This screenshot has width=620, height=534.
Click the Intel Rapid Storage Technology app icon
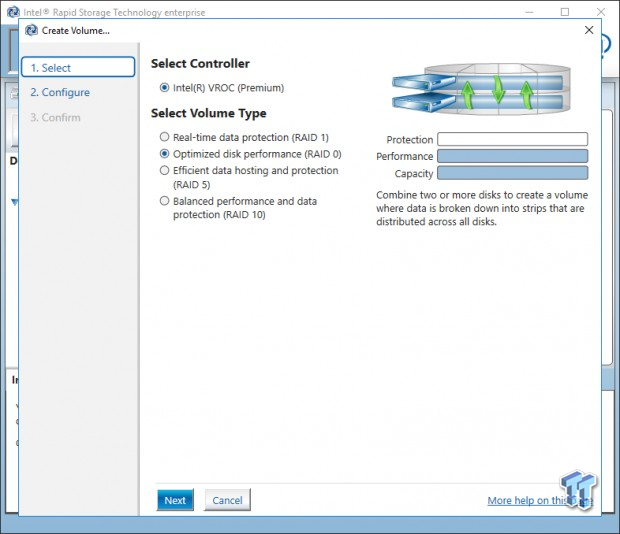click(x=13, y=12)
